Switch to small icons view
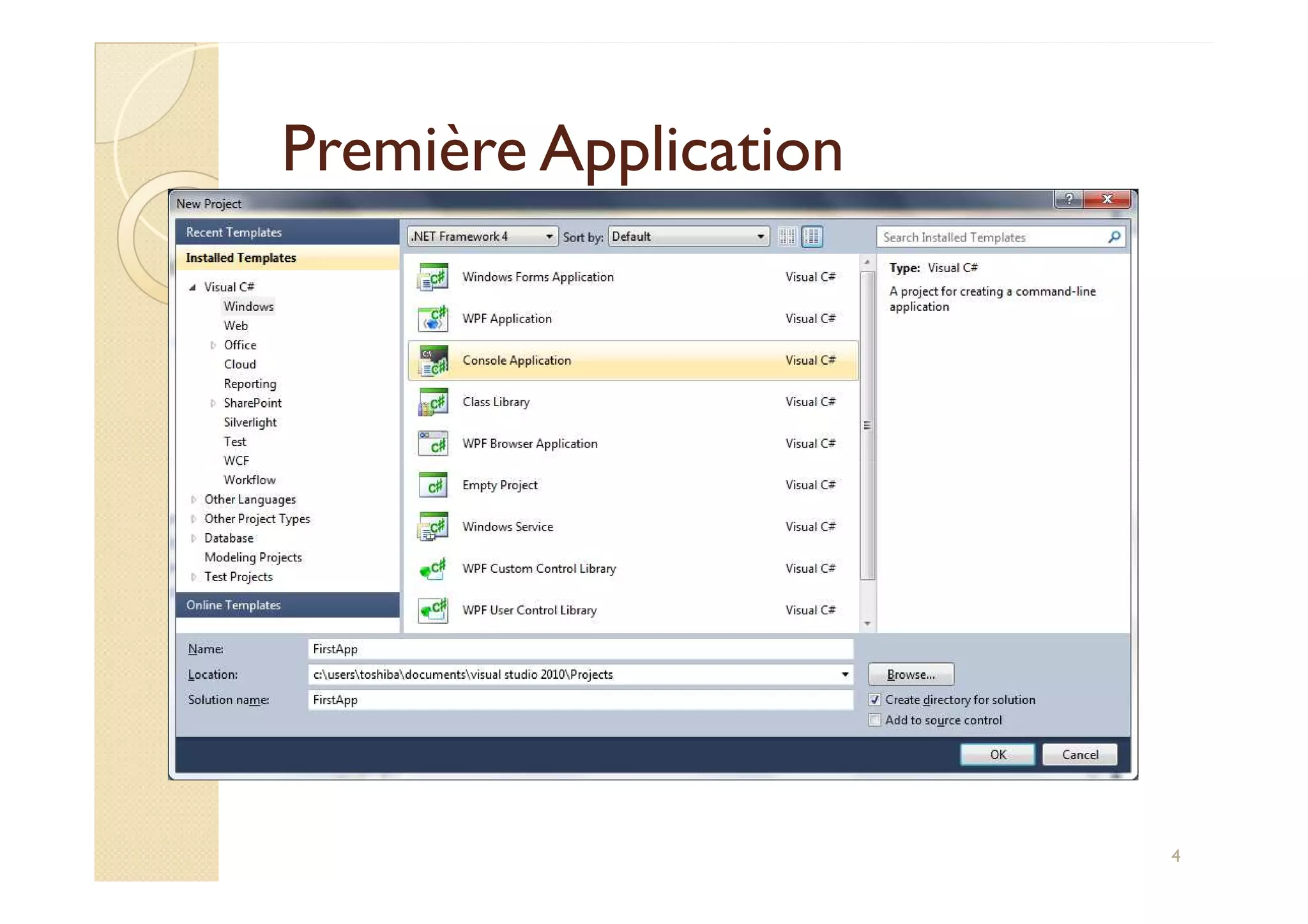1308x924 pixels. [787, 237]
